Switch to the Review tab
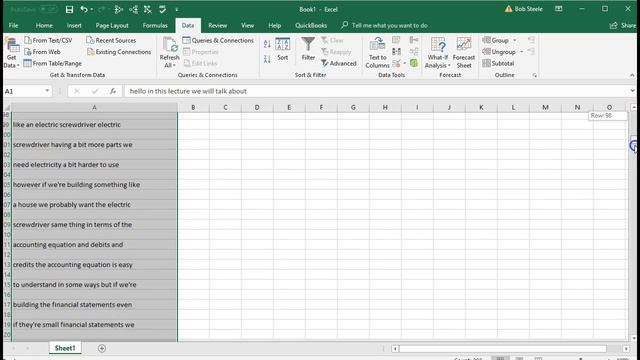640x360 pixels. pos(218,25)
